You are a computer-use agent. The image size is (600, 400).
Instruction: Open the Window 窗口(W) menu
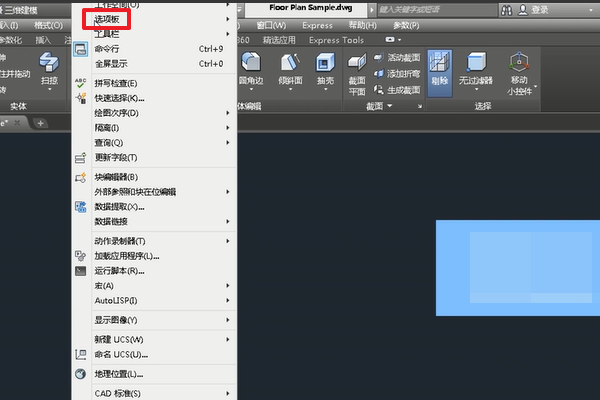[271, 25]
